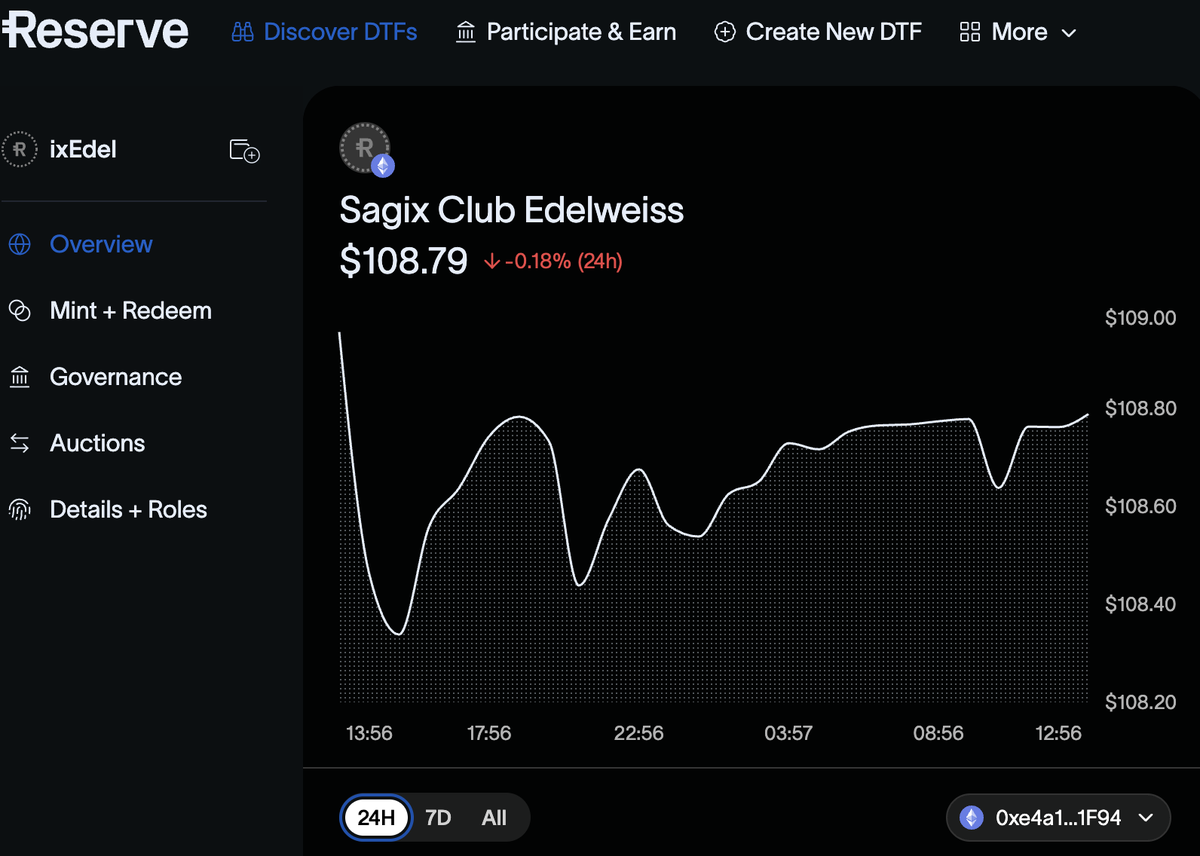Click the ixEdel token logo icon

pyautogui.click(x=19, y=149)
